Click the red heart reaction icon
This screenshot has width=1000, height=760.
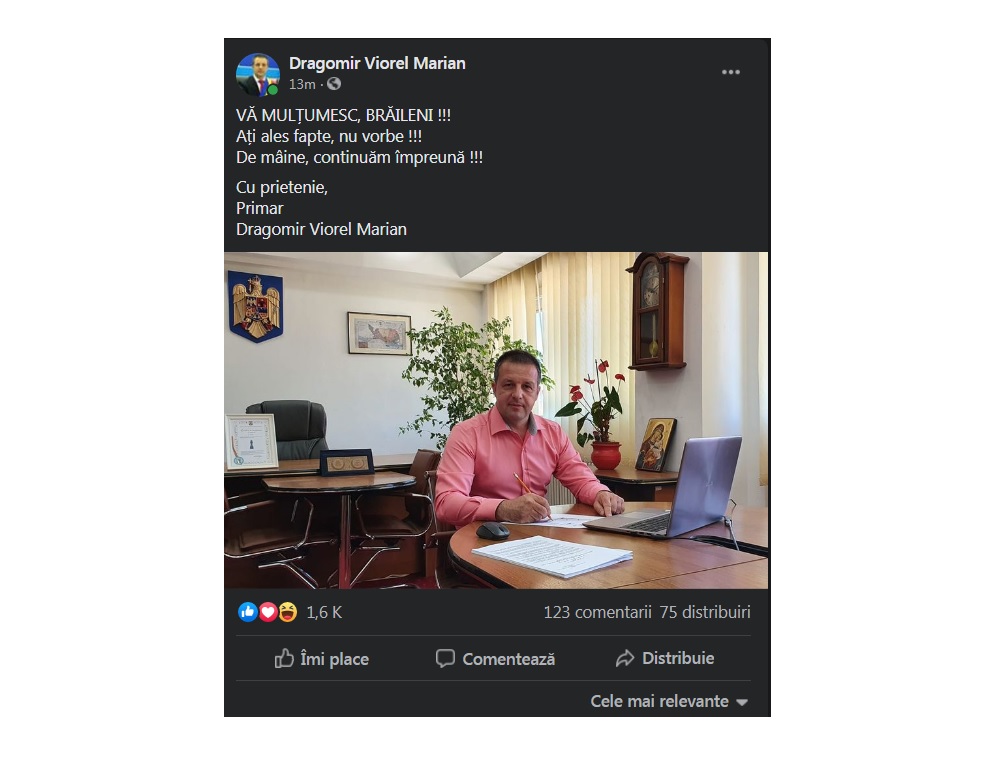(268, 612)
